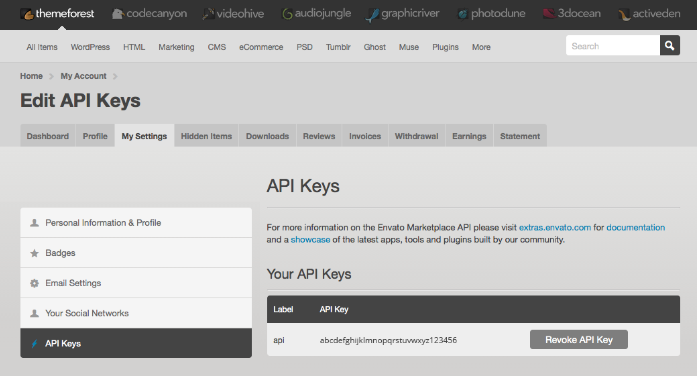
Task: Click the magnifier search button
Action: [x=669, y=45]
